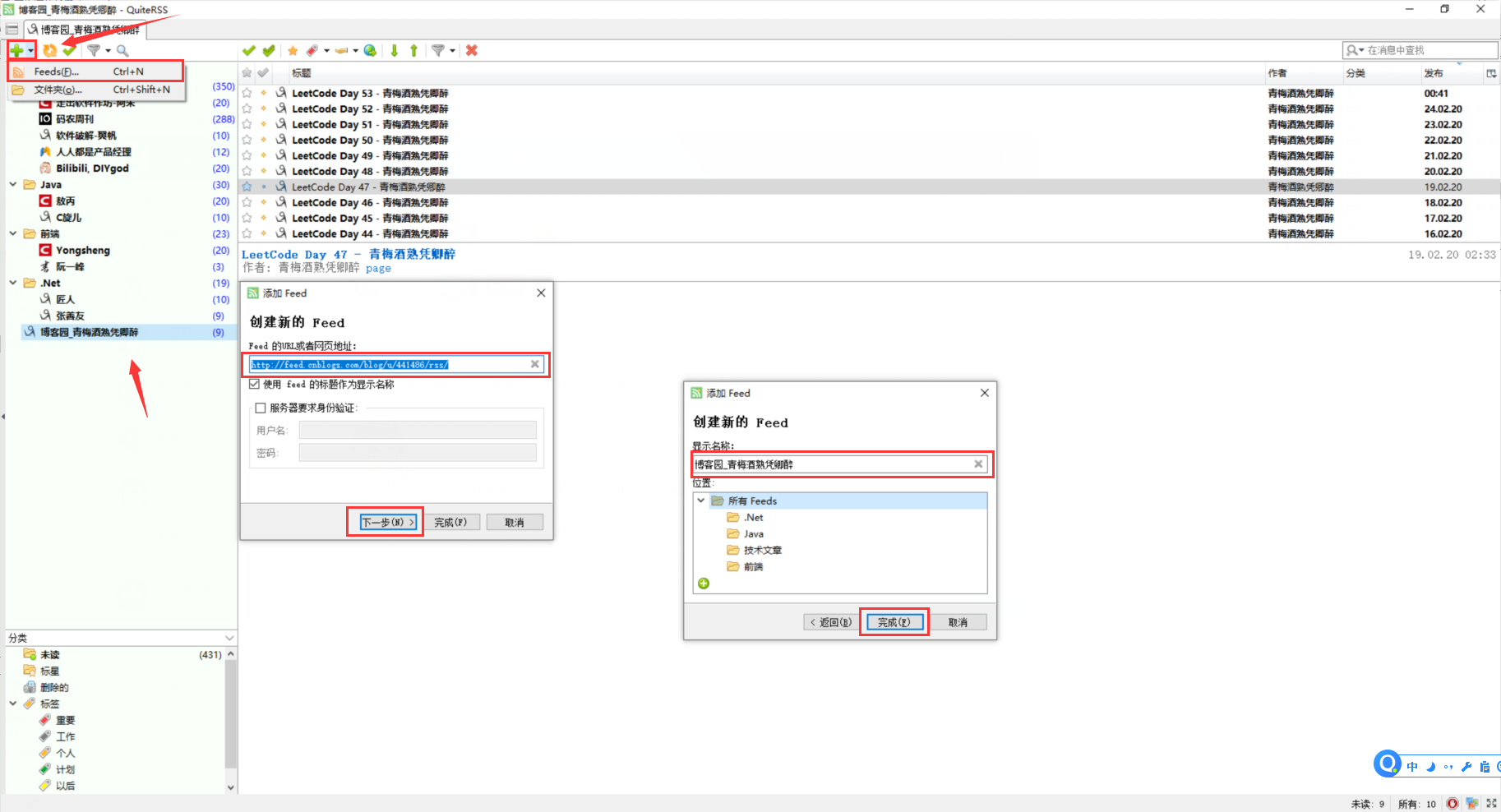Screen dimensions: 1501x812
Task: Click the column chooser icon in the header row
Action: click(1491, 73)
